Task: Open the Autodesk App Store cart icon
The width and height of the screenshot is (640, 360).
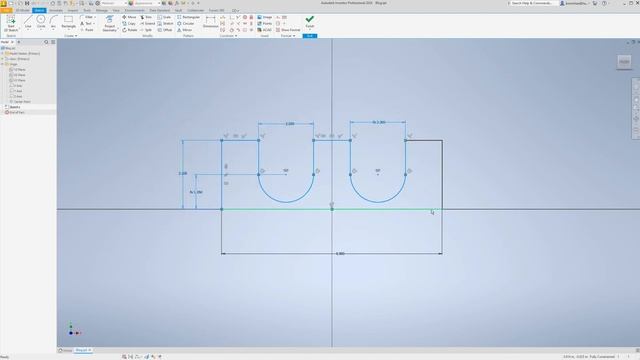Action: click(595, 3)
